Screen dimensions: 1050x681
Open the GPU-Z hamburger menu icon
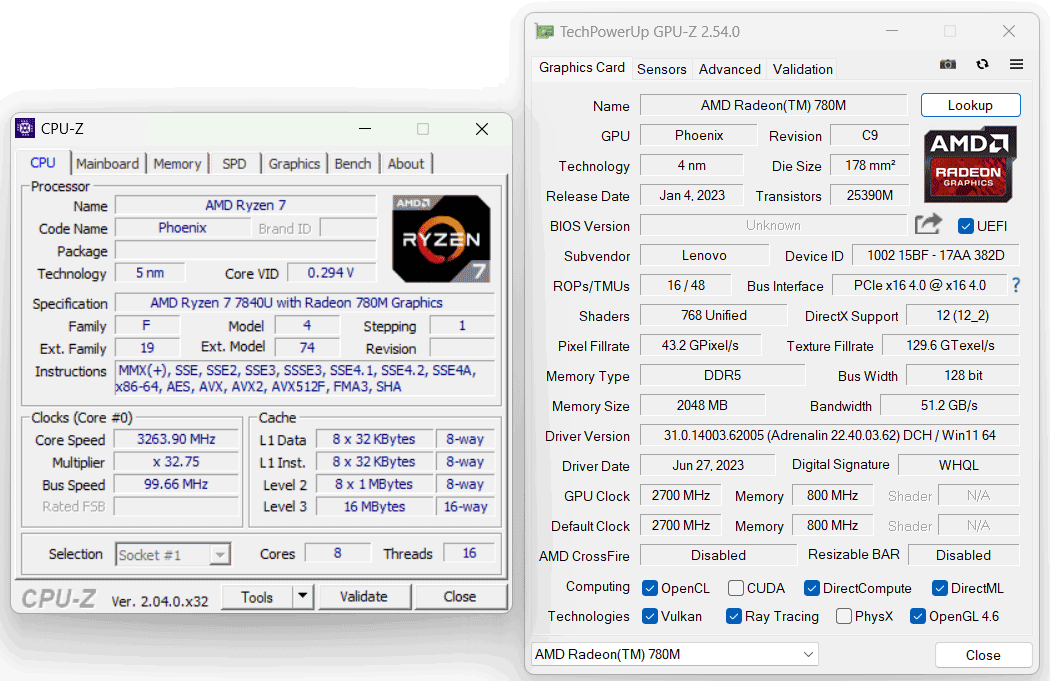(1016, 64)
